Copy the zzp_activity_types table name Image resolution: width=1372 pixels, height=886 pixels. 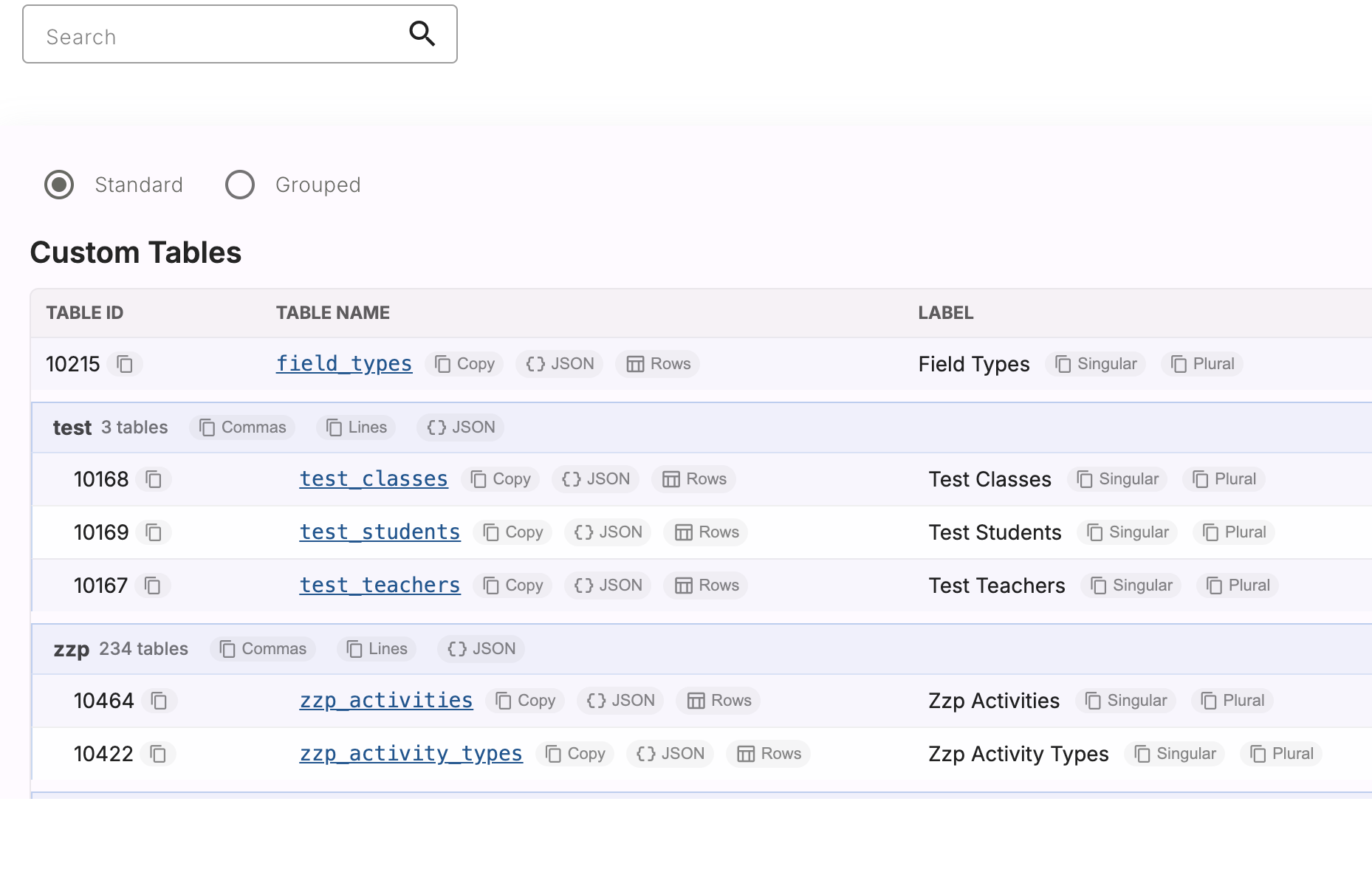click(x=574, y=754)
